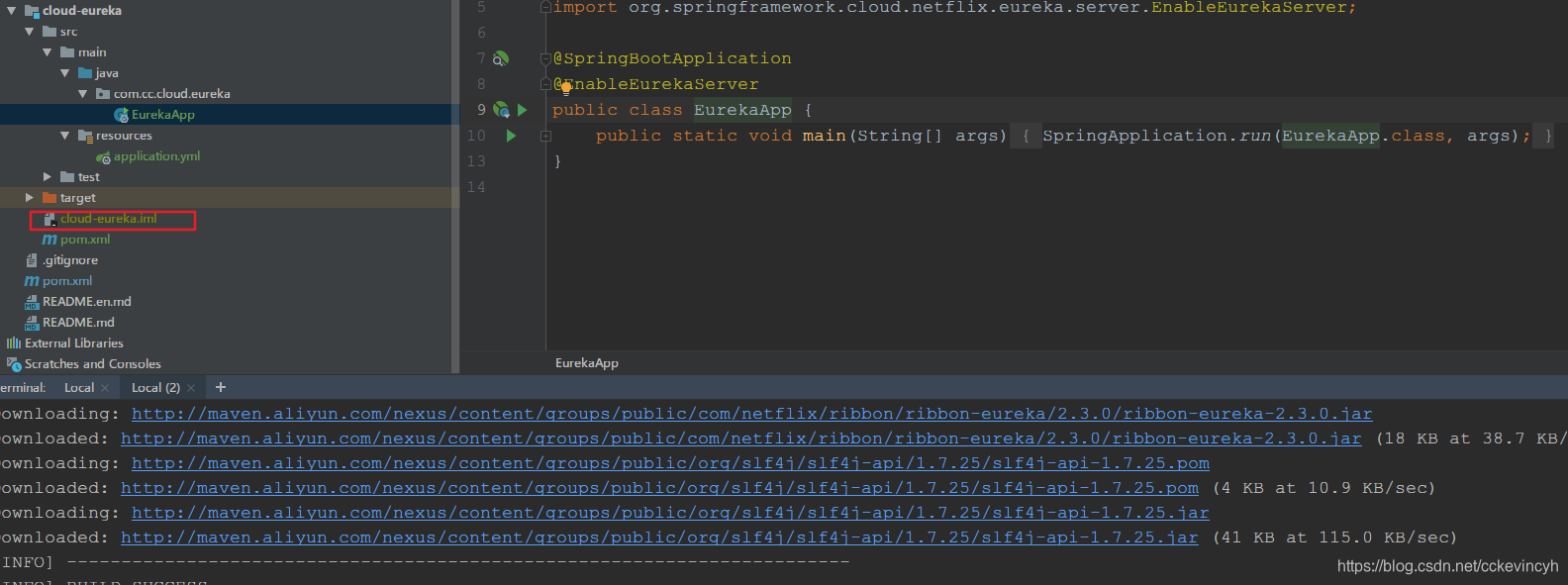Expand the target folder node
The image size is (1568, 585).
click(x=29, y=198)
